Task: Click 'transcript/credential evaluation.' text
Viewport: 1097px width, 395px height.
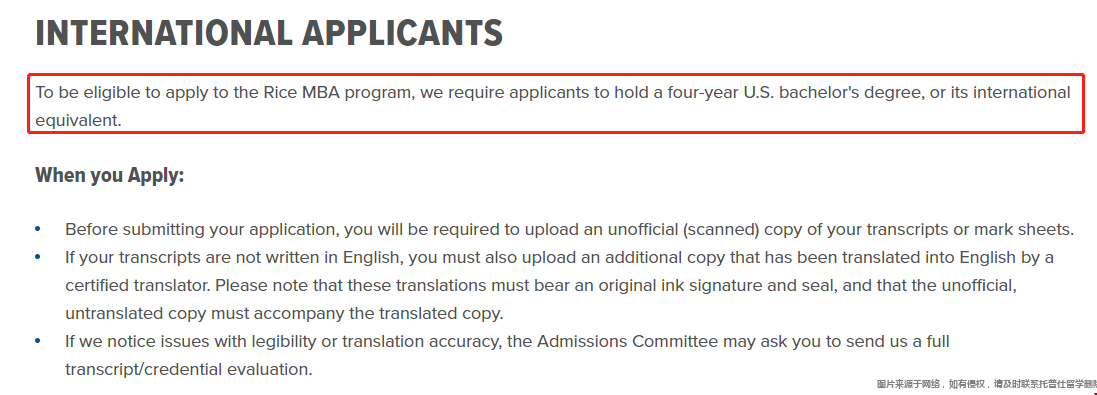Action: [189, 369]
